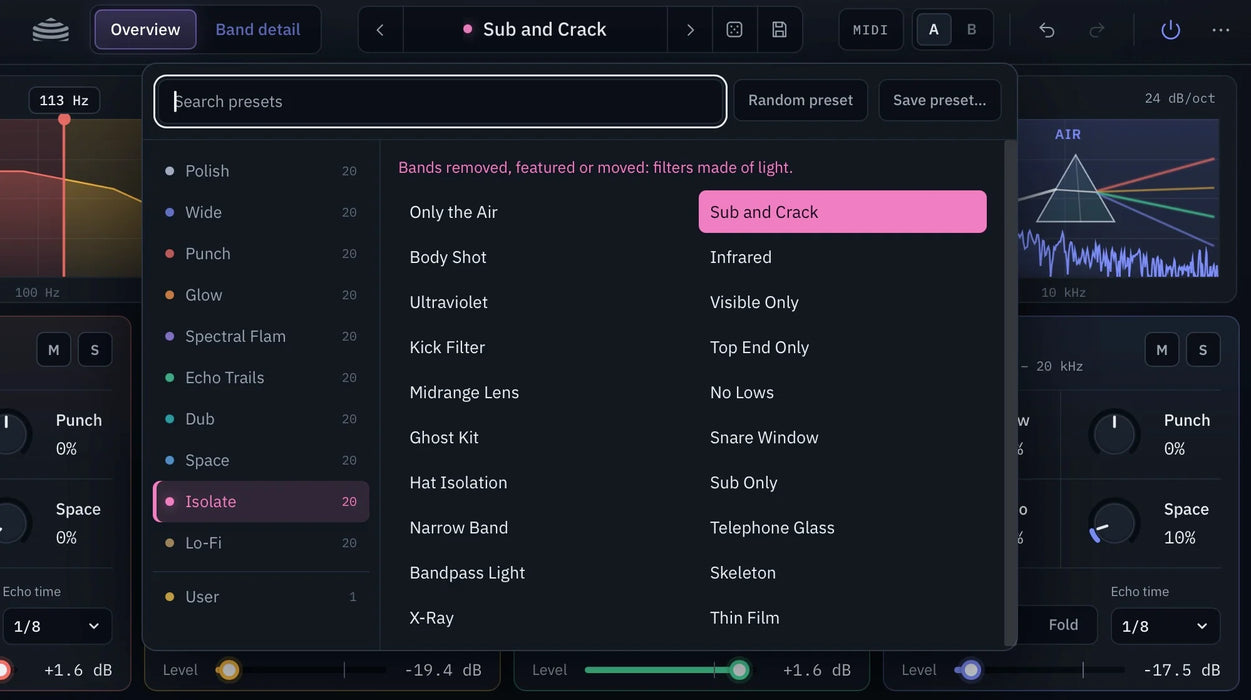Open MIDI settings
The image size is (1251, 700).
(871, 30)
